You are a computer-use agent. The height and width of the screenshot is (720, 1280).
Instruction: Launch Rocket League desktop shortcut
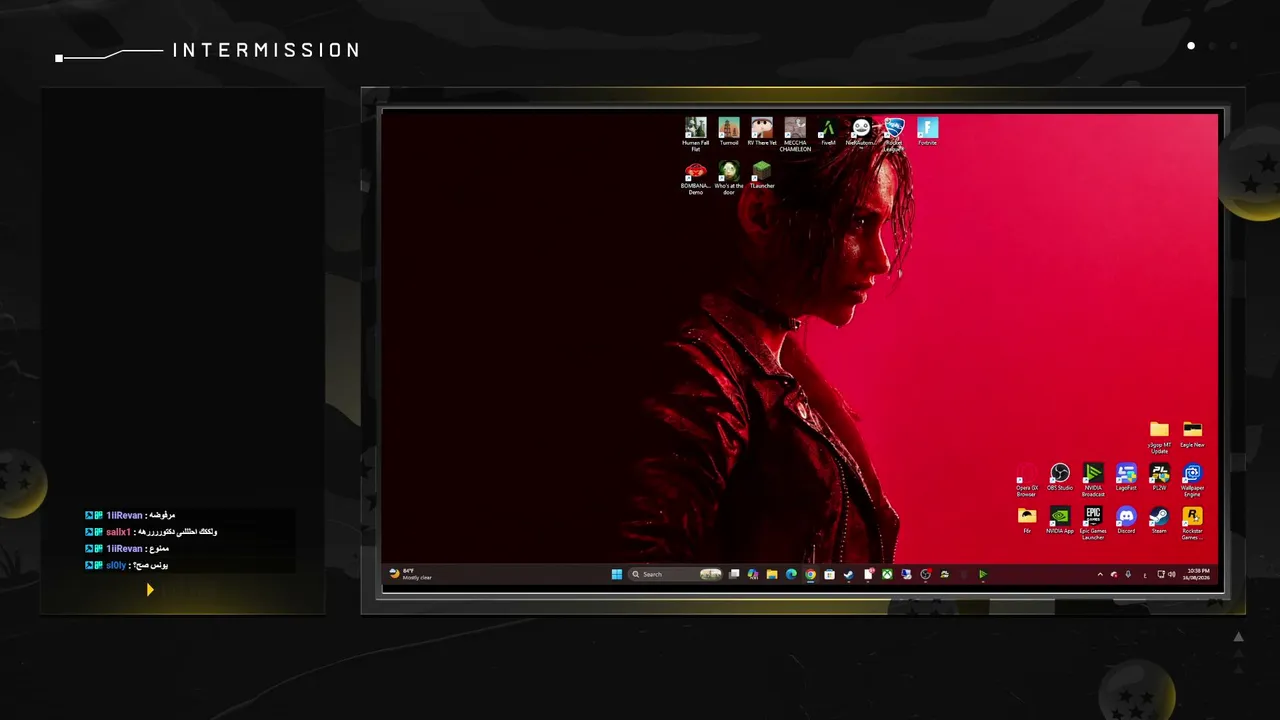[x=894, y=134]
